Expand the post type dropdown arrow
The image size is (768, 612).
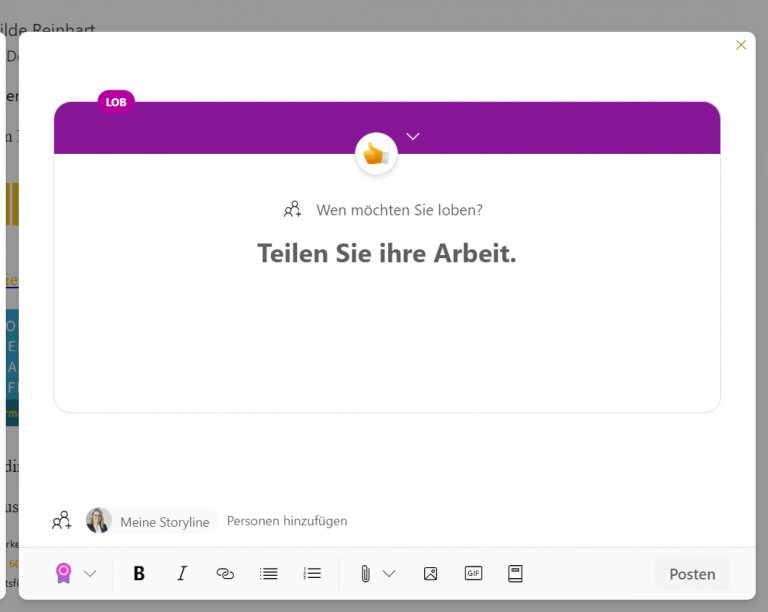point(90,573)
